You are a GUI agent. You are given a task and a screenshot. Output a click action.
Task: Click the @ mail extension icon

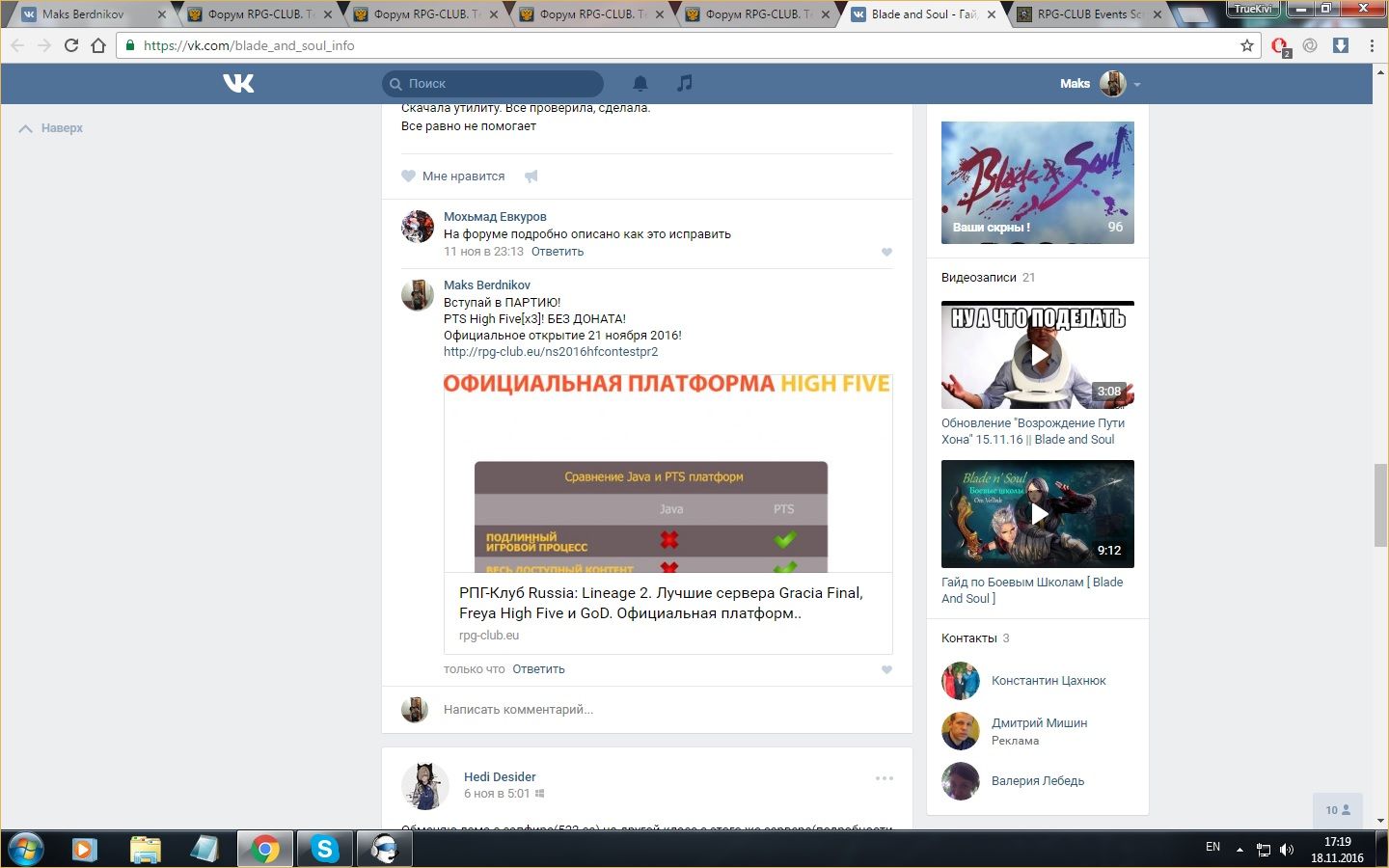pos(1310,45)
